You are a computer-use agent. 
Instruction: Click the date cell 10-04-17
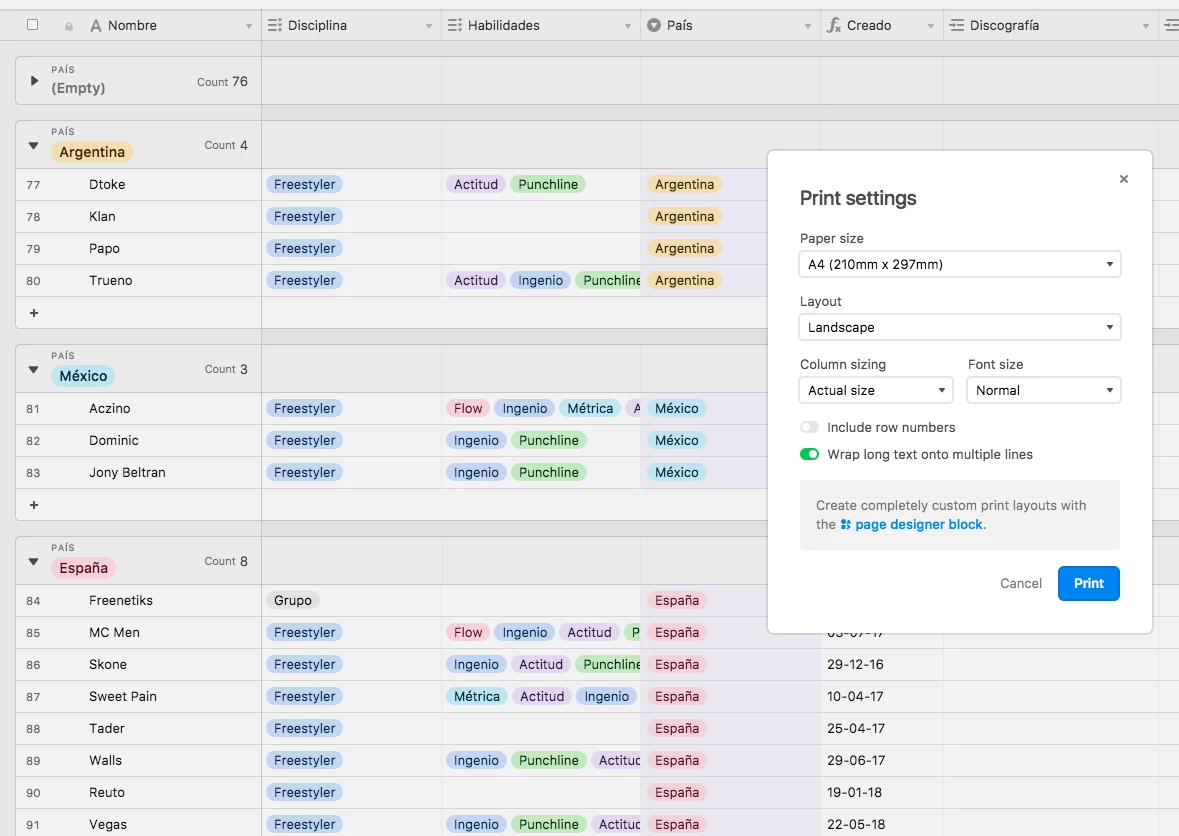coord(881,697)
